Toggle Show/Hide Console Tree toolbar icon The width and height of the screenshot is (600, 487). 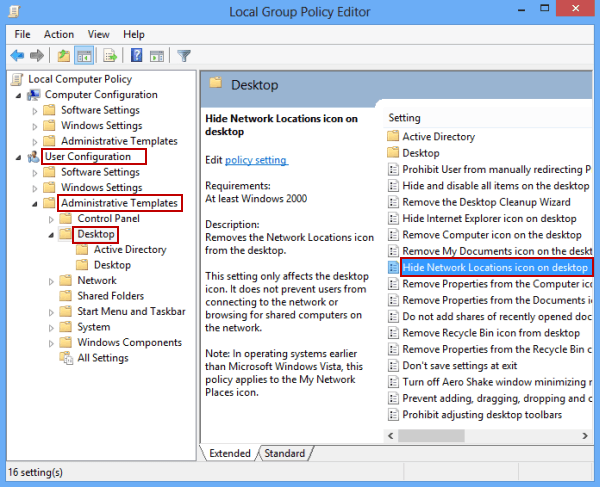coord(84,56)
